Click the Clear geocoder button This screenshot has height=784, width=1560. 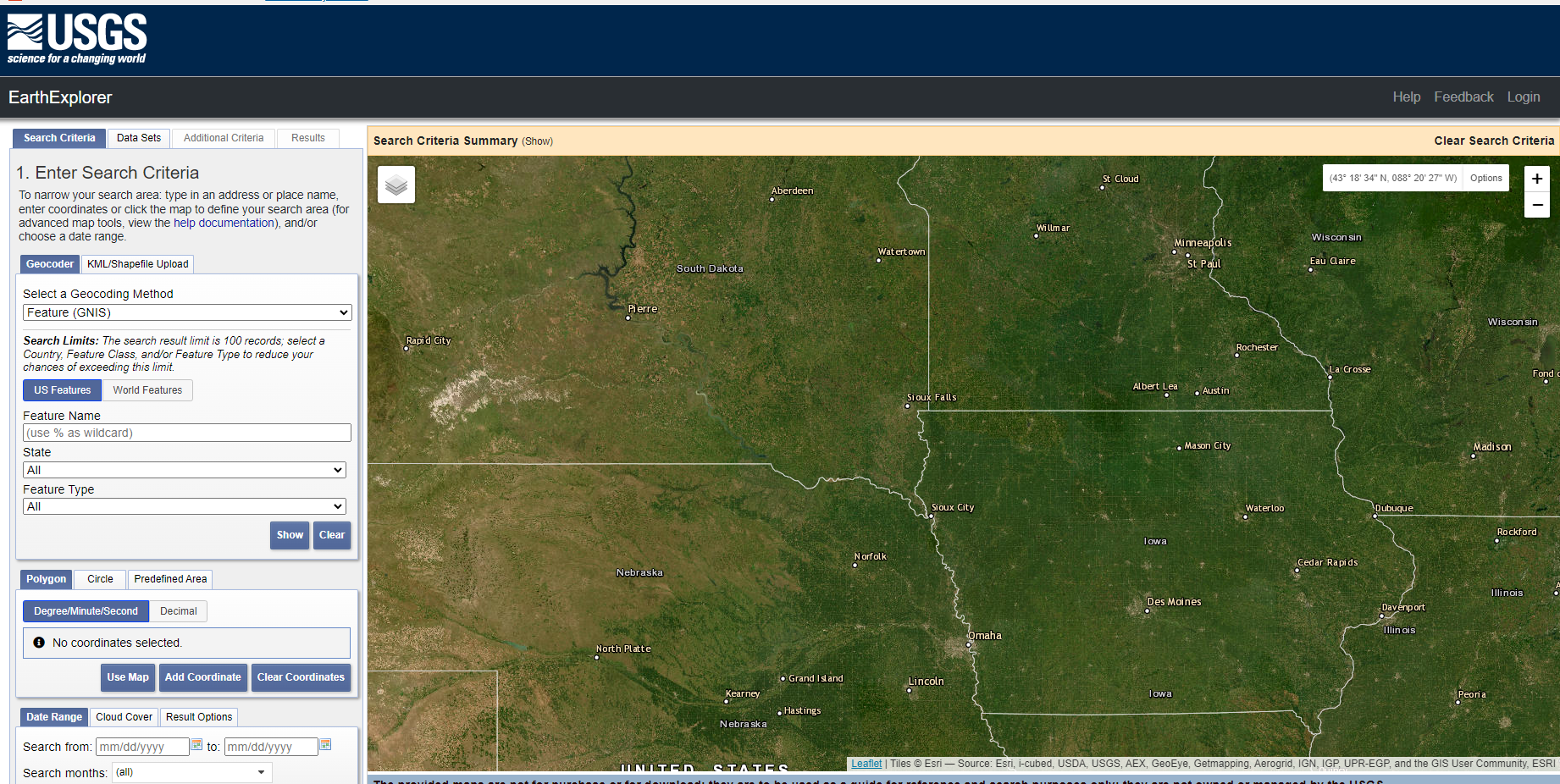pos(332,535)
